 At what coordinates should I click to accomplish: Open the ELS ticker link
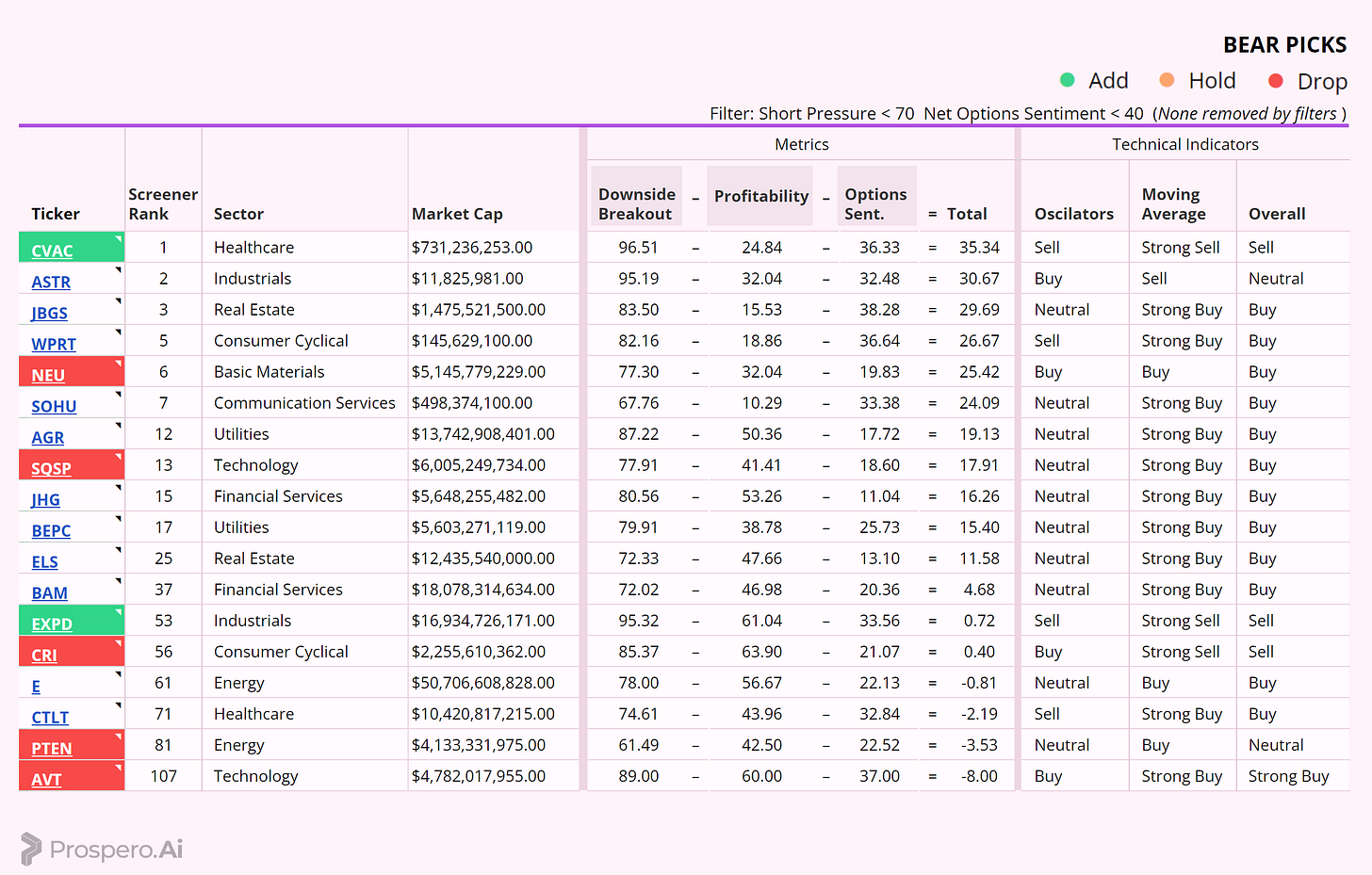44,561
